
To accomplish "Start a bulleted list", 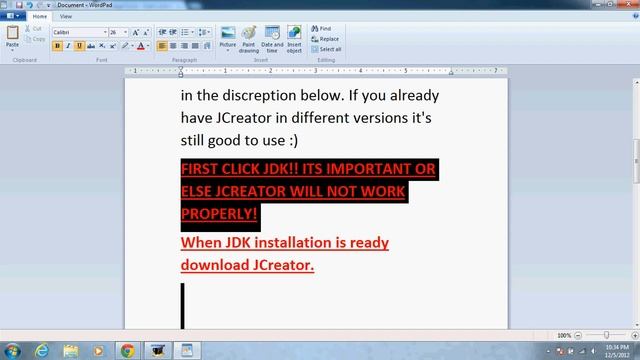I will (185, 32).
